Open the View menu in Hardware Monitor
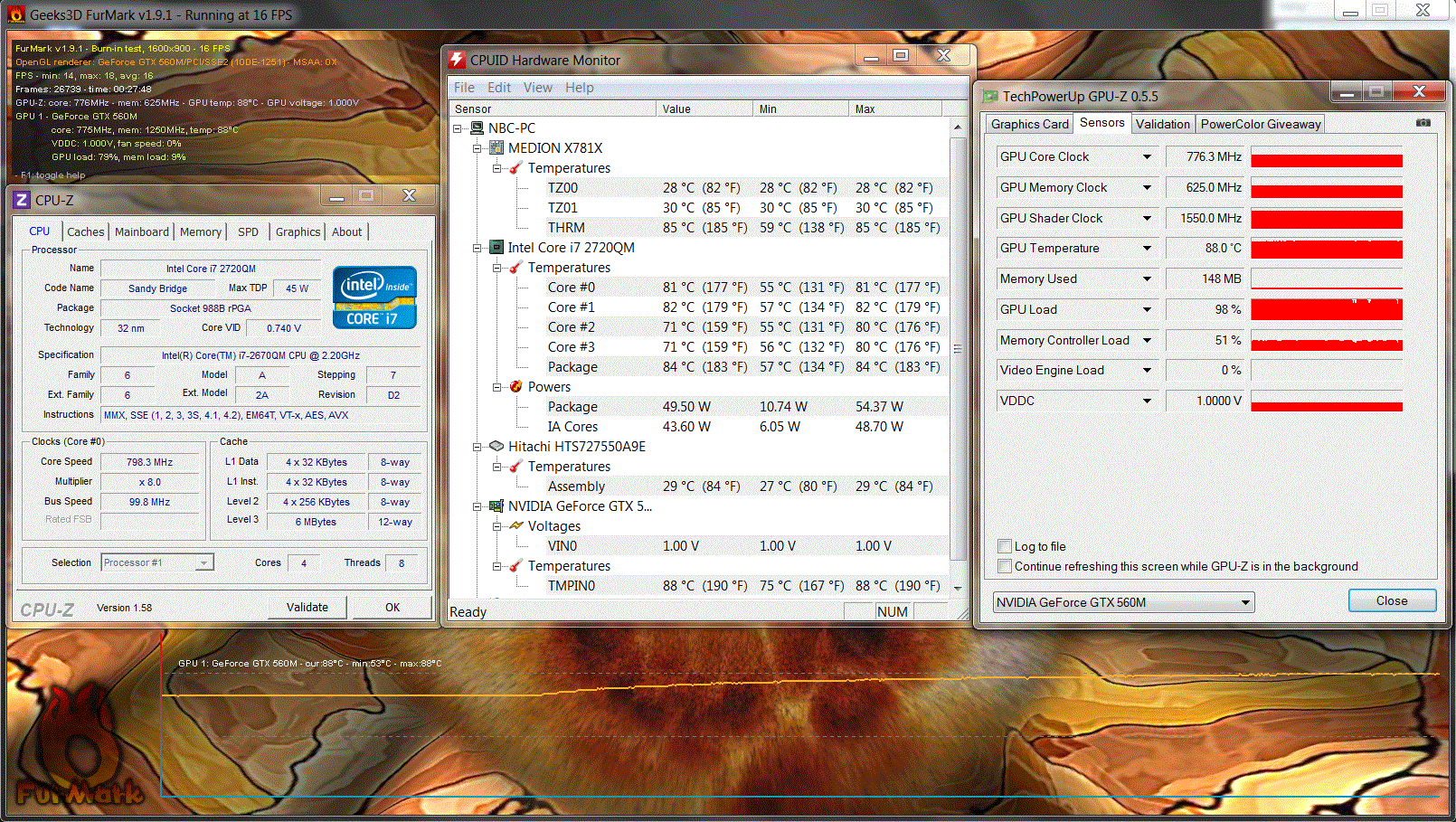The image size is (1456, 822). click(537, 88)
